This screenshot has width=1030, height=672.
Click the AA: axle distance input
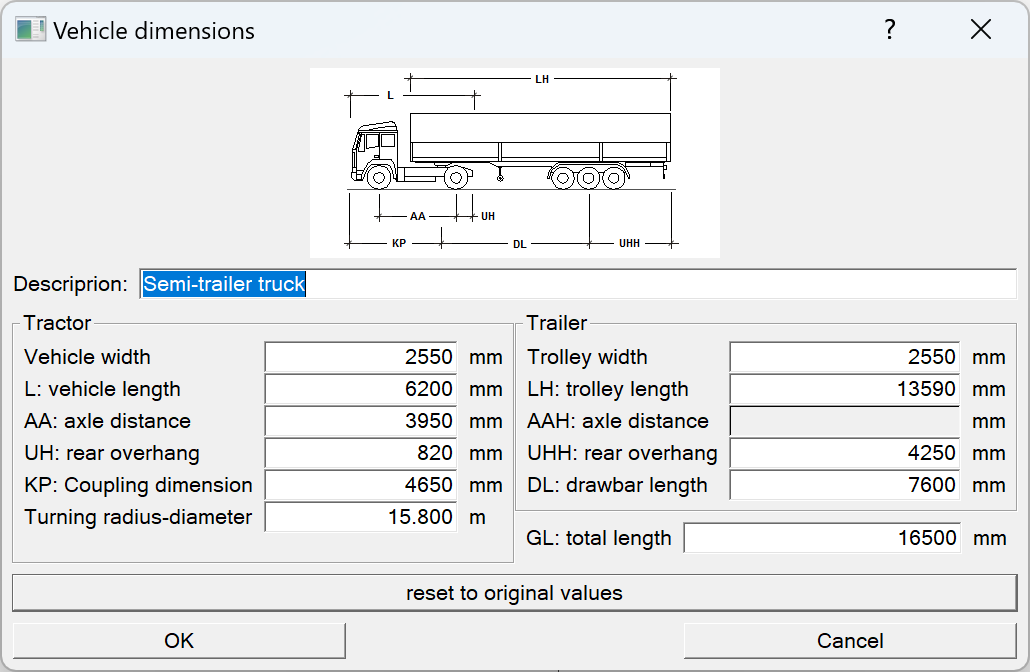[x=359, y=421]
